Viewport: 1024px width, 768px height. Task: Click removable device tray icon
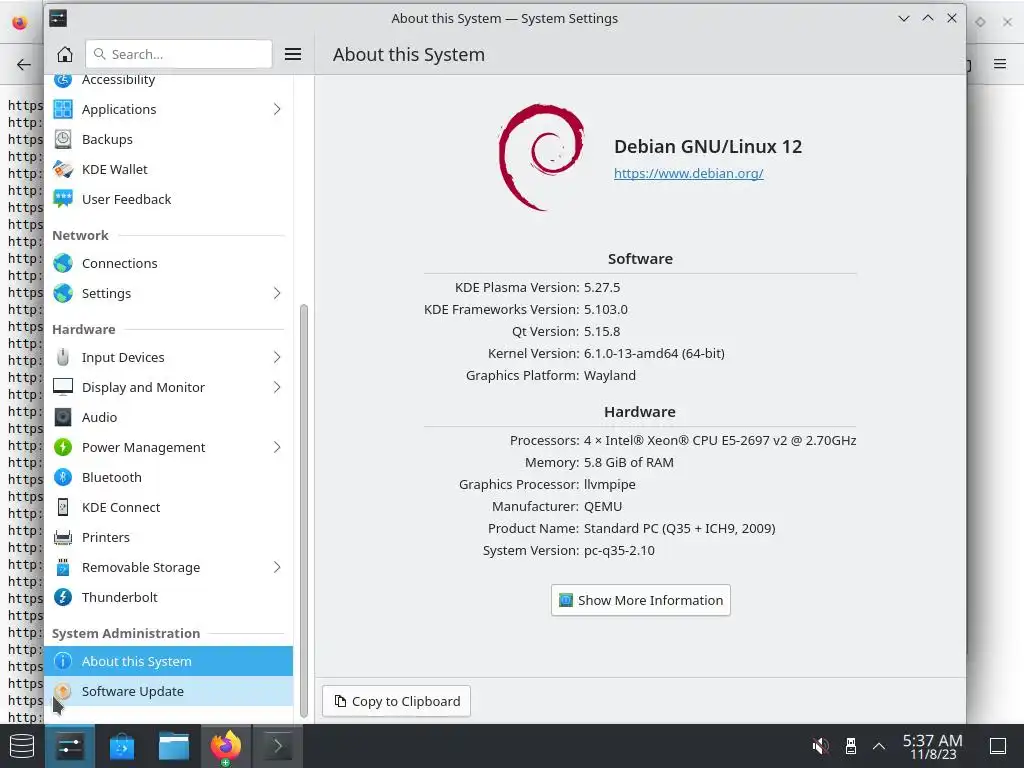point(850,746)
